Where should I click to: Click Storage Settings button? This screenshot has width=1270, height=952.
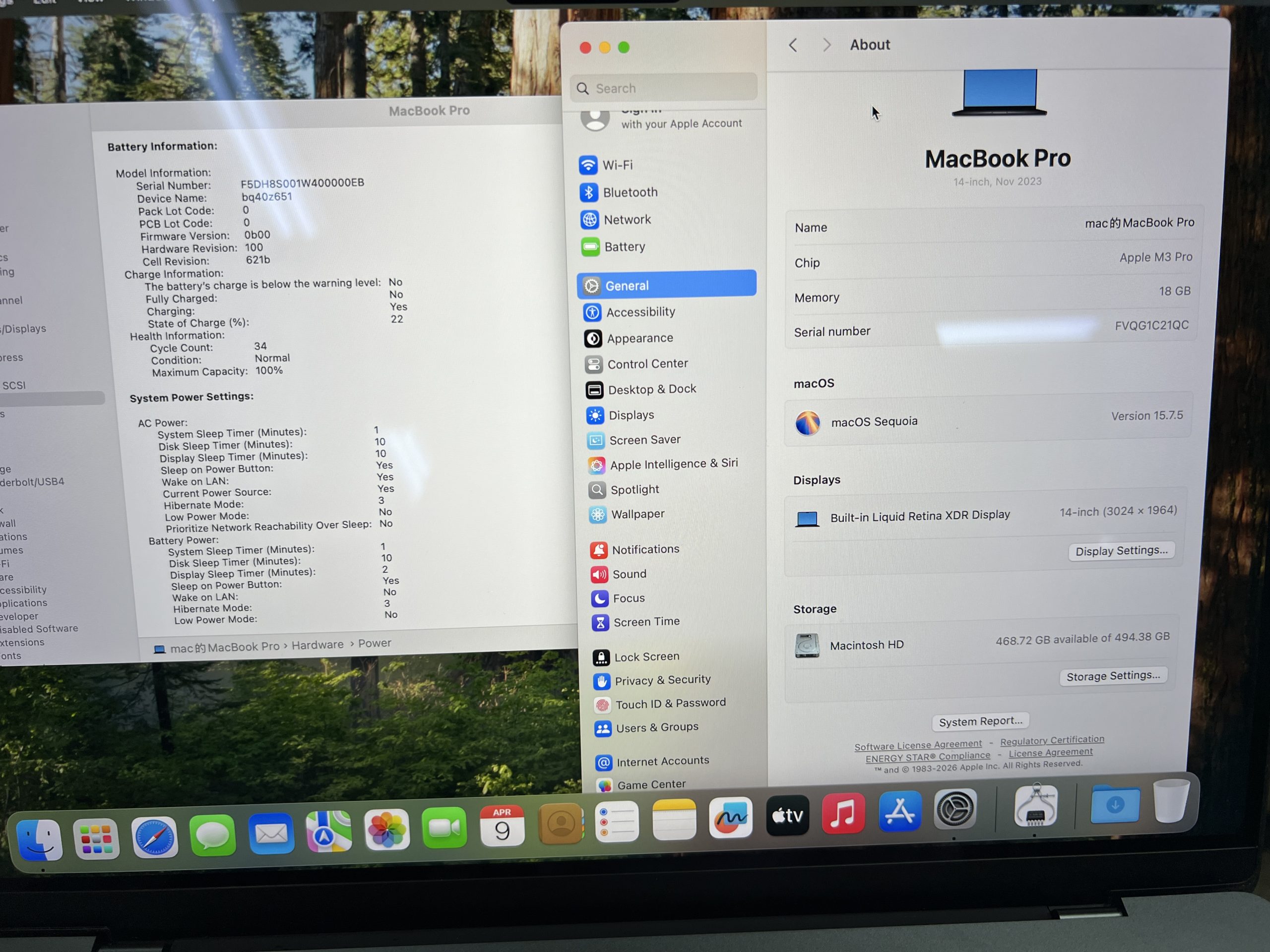pos(1113,676)
